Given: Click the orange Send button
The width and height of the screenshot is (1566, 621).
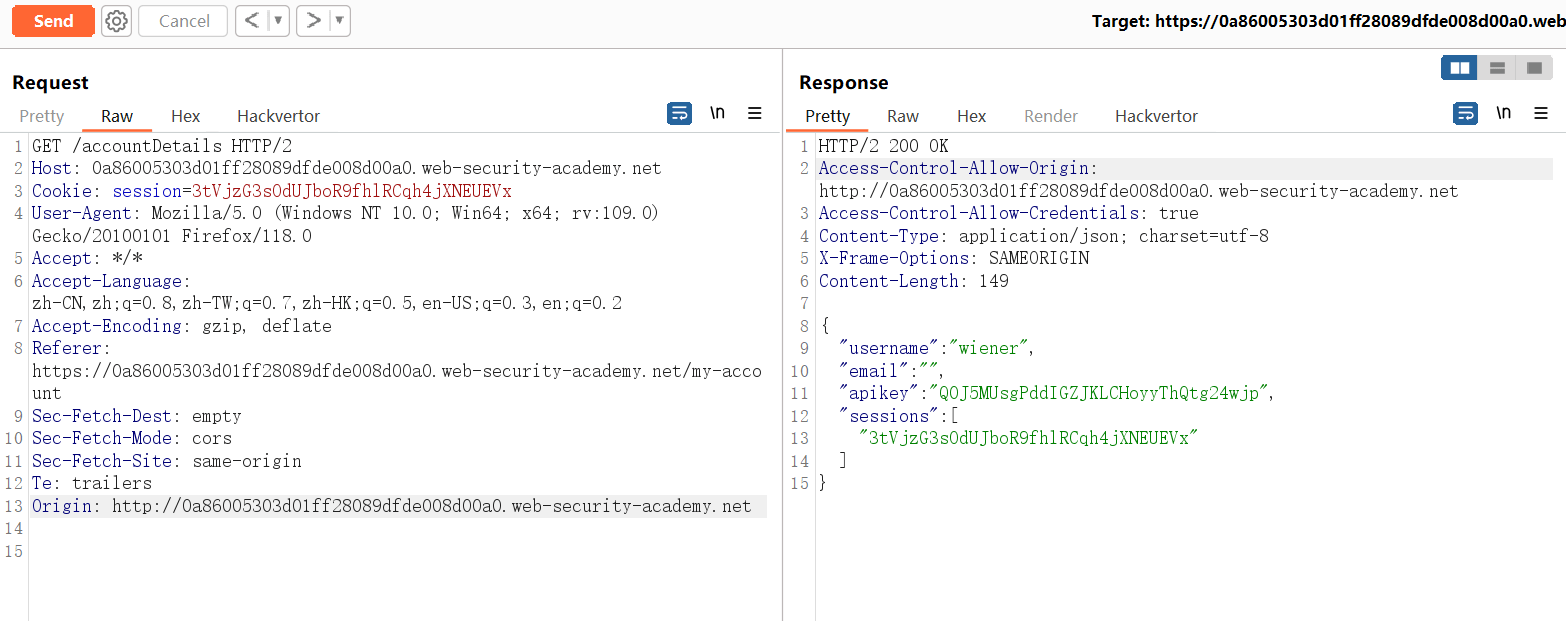Looking at the screenshot, I should click(53, 21).
